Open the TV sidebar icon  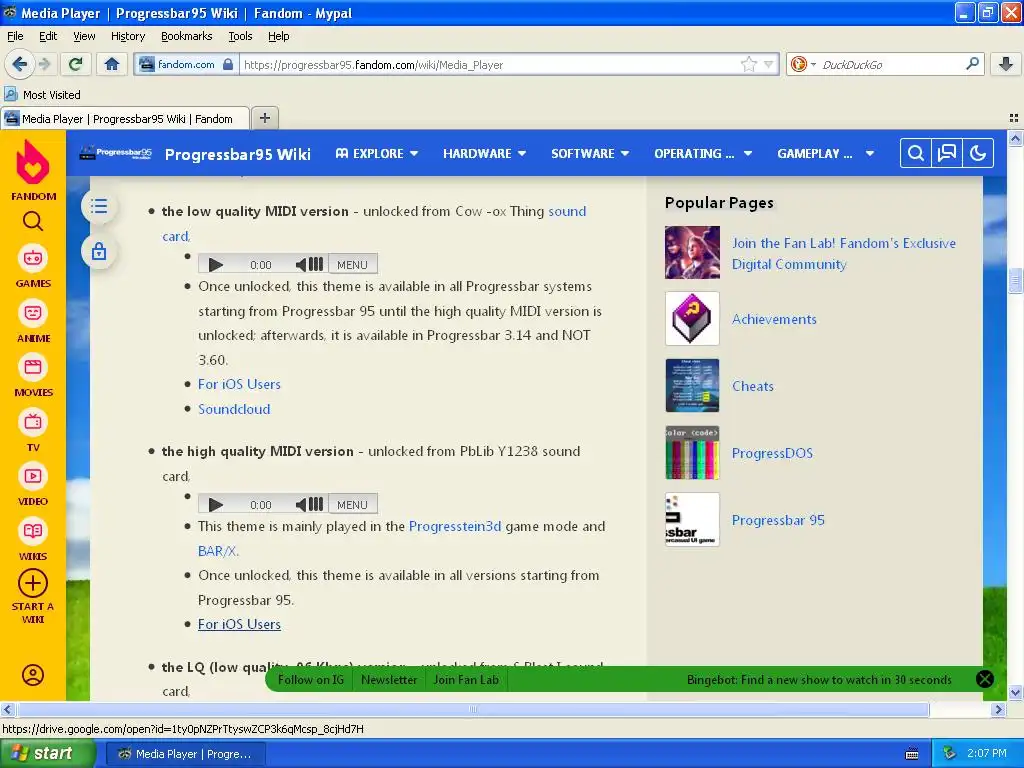33,422
